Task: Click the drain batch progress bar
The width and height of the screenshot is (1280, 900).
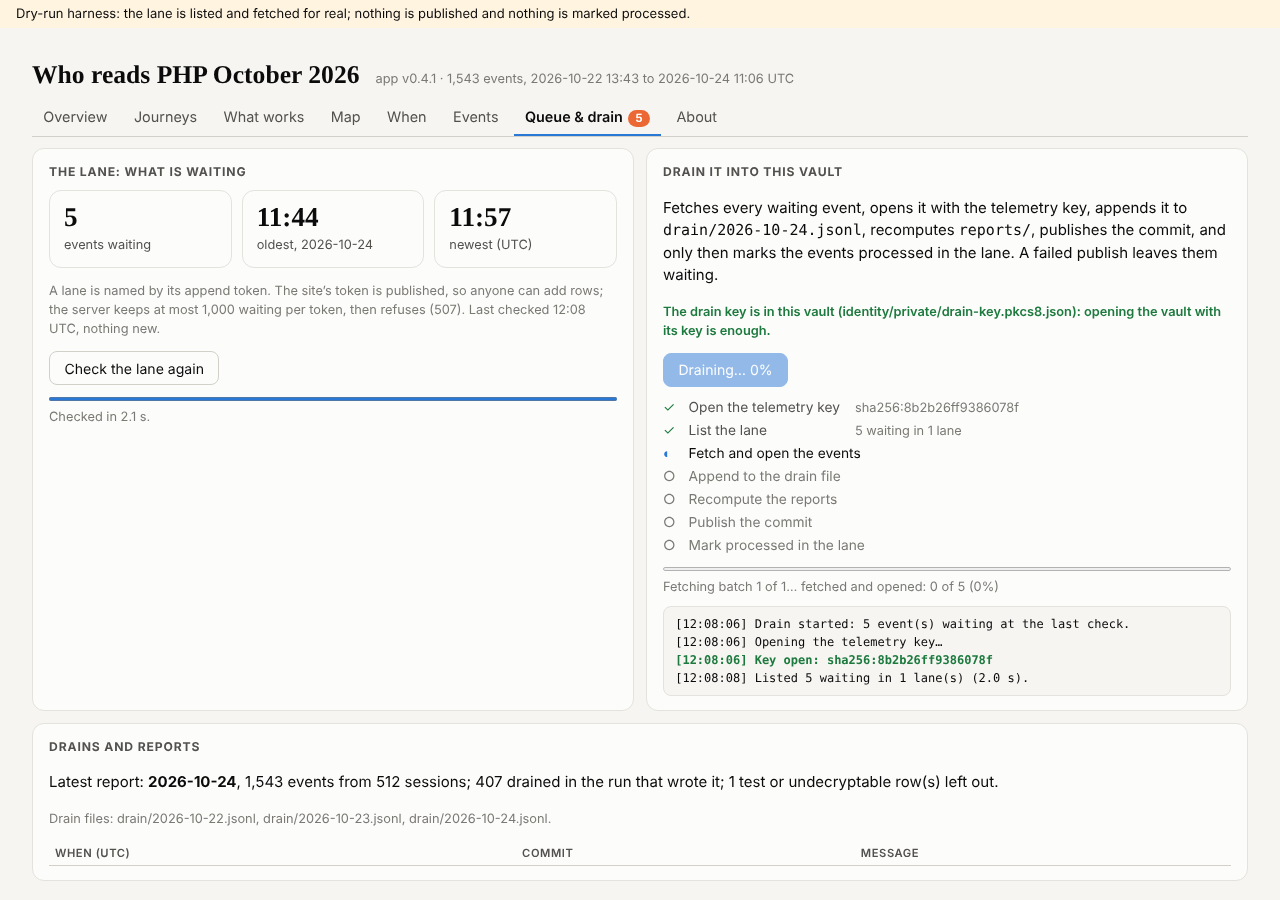Action: pos(947,569)
